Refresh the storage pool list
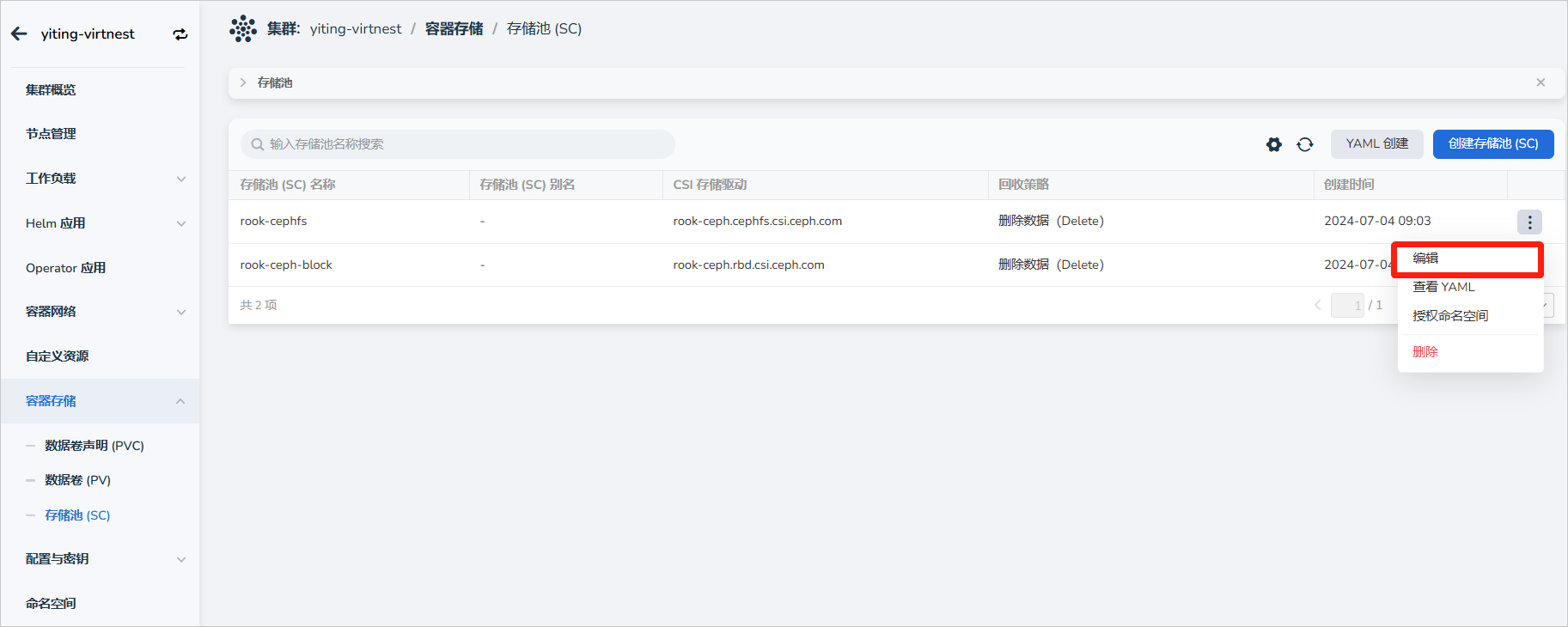Viewport: 1568px width, 627px height. coord(1305,144)
